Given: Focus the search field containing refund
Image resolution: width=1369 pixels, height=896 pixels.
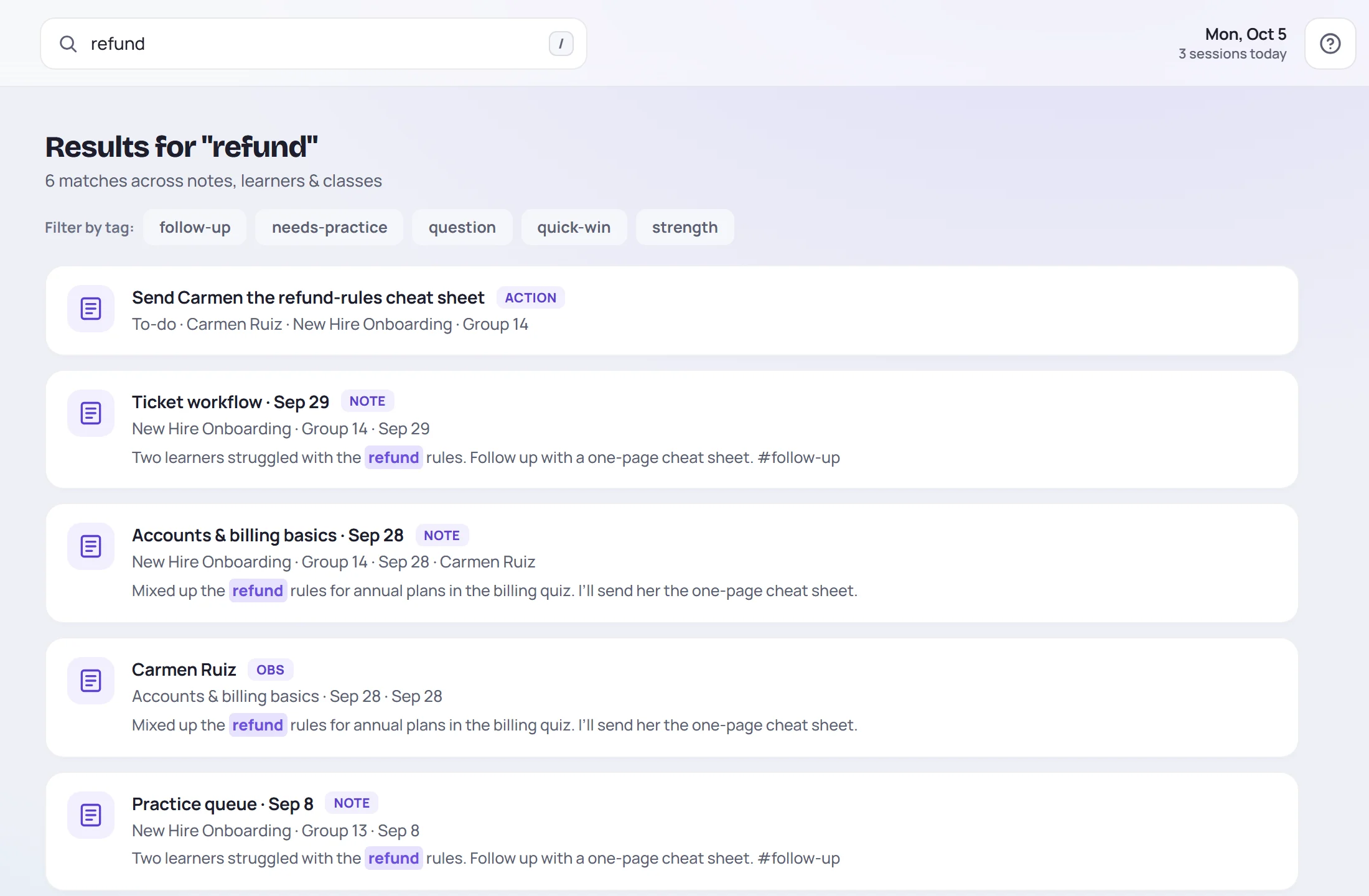Looking at the screenshot, I should pos(314,44).
